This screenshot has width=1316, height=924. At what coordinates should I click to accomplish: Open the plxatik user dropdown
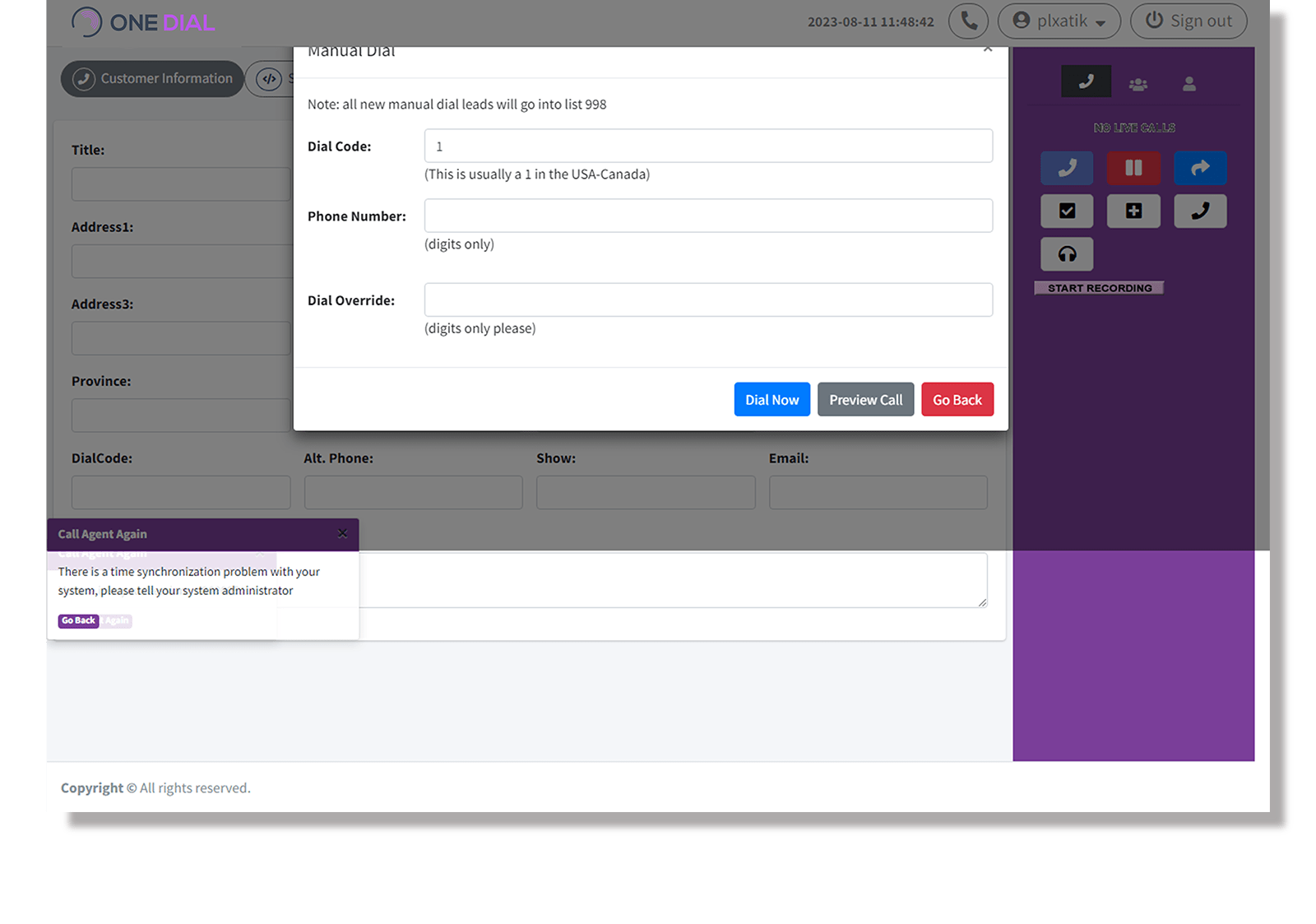[x=1059, y=21]
